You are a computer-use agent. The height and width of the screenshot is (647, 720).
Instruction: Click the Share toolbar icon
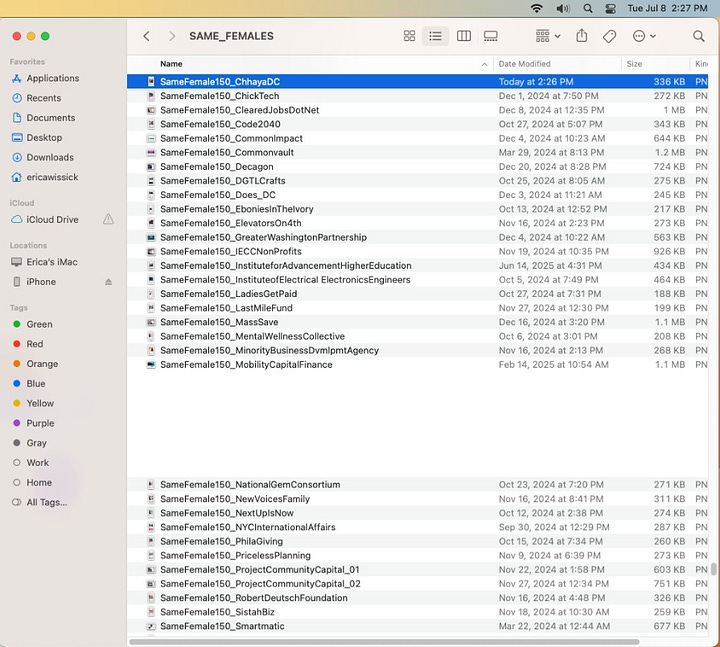pyautogui.click(x=582, y=35)
